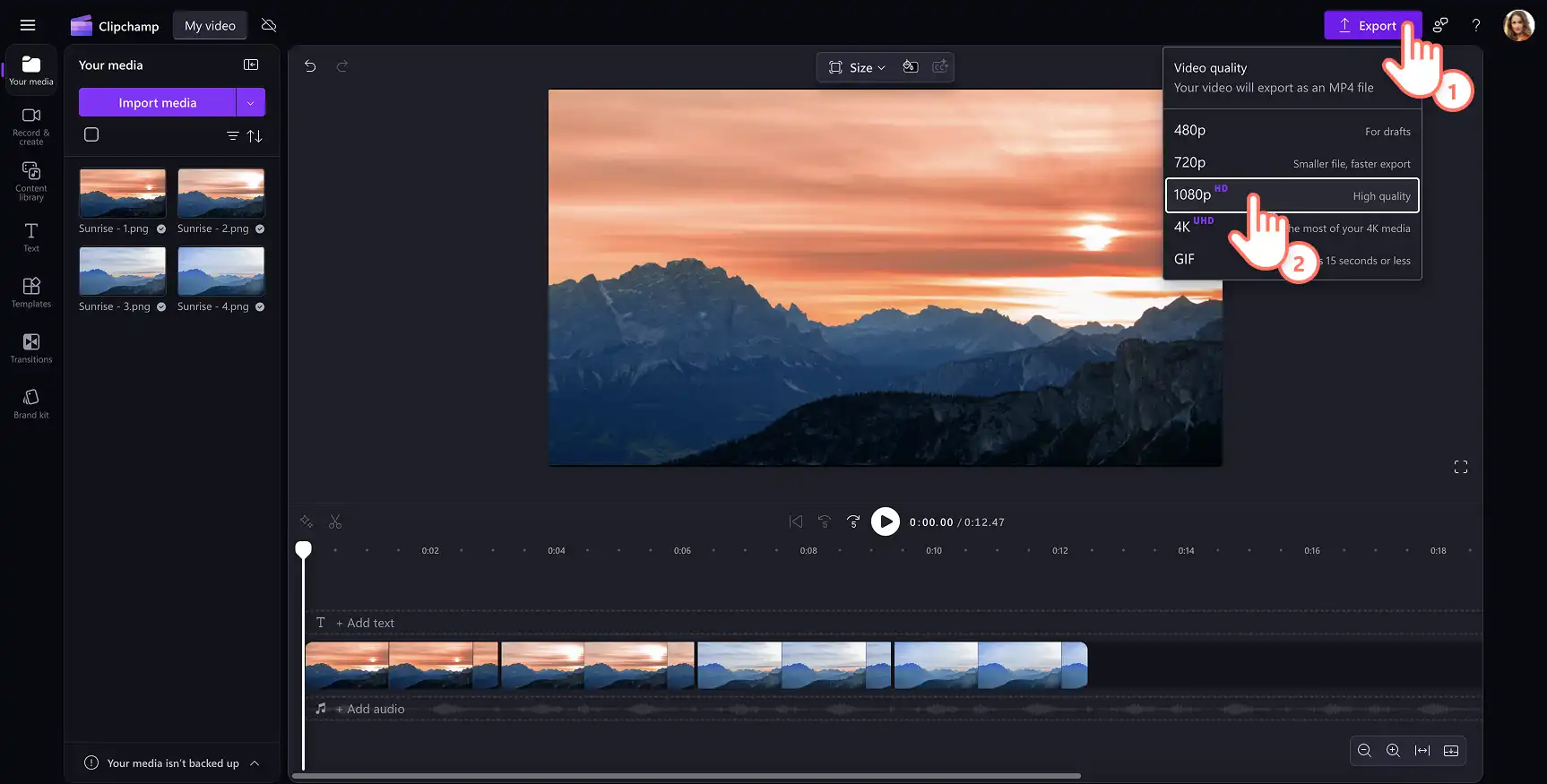Screen dimensions: 1547x784
Task: Click the redo arrow
Action: [341, 66]
